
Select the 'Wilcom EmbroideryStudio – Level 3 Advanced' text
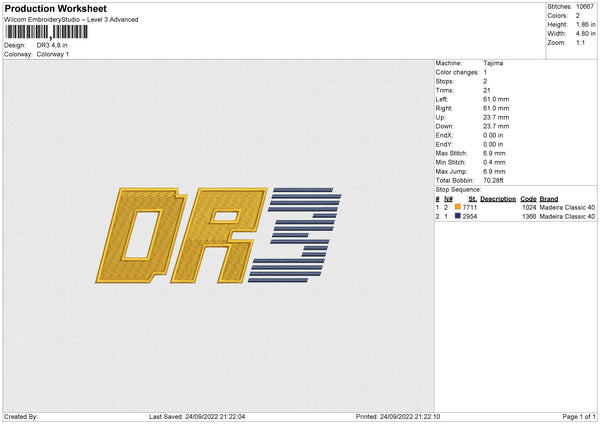click(x=71, y=20)
